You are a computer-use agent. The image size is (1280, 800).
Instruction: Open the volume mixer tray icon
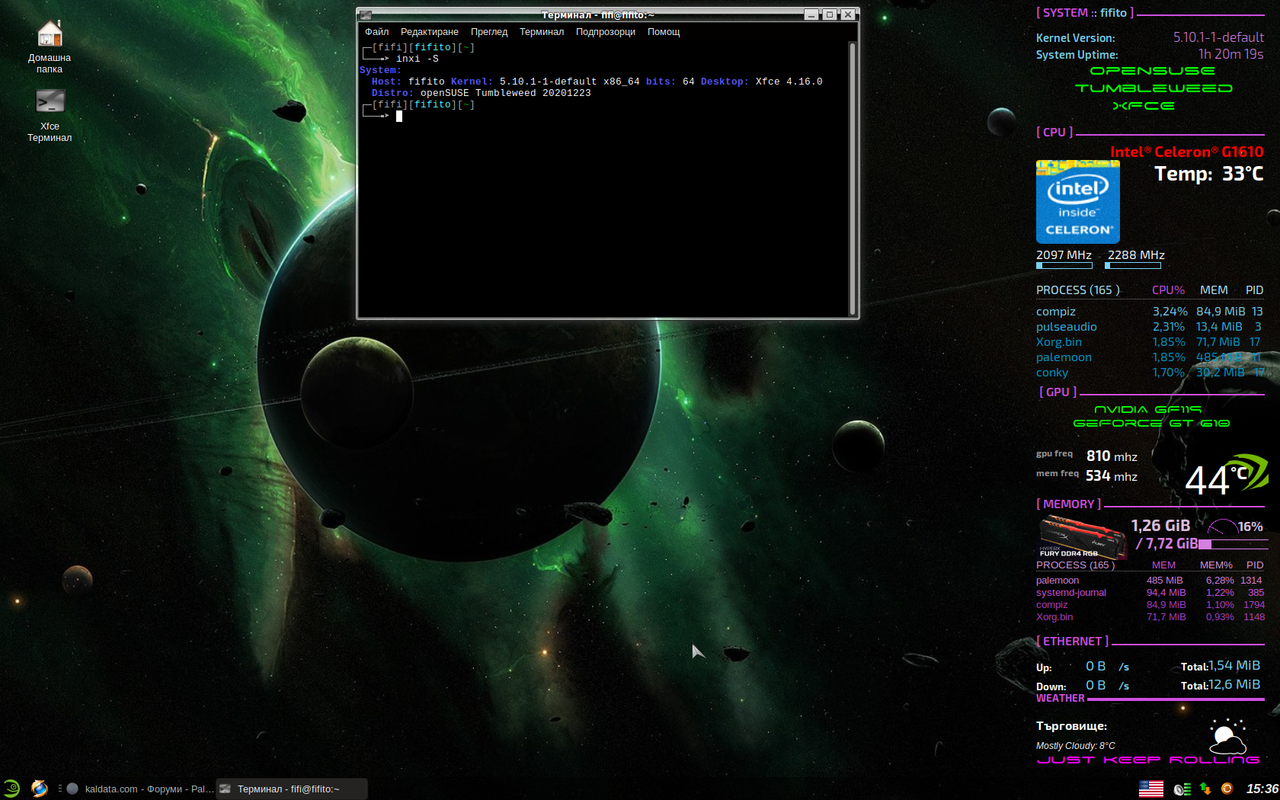1182,789
